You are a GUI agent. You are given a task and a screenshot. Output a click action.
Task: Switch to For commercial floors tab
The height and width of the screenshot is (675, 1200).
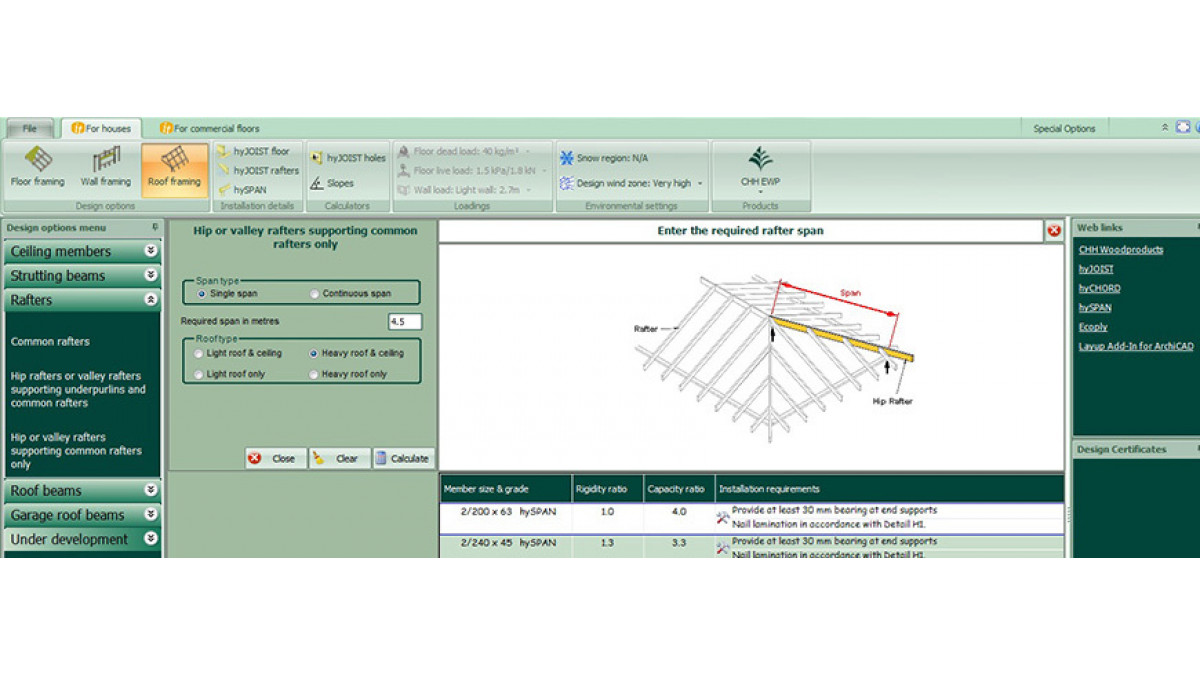pos(210,128)
